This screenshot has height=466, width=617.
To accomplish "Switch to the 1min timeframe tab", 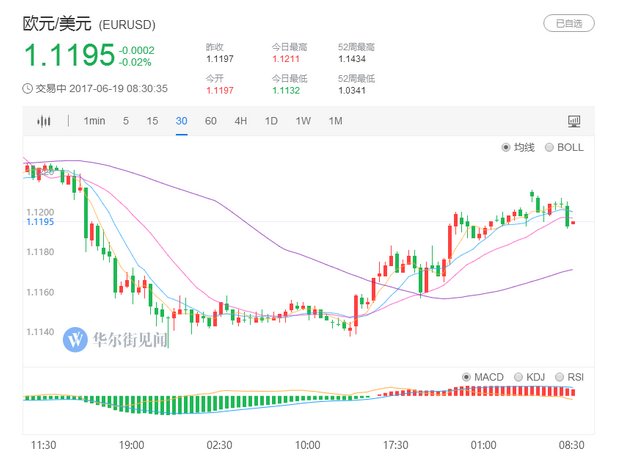I will [94, 121].
